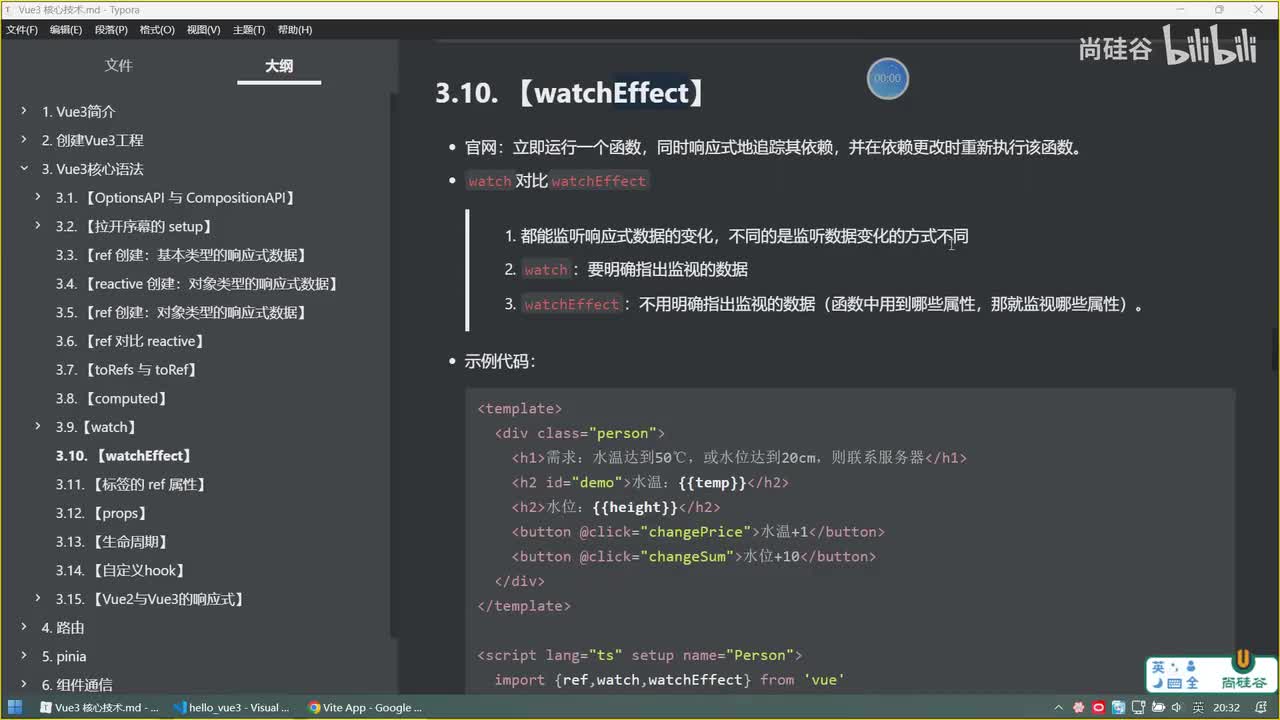
Task: Jump to outline item '2. 创建Vue3工程'
Action: pyautogui.click(x=93, y=140)
